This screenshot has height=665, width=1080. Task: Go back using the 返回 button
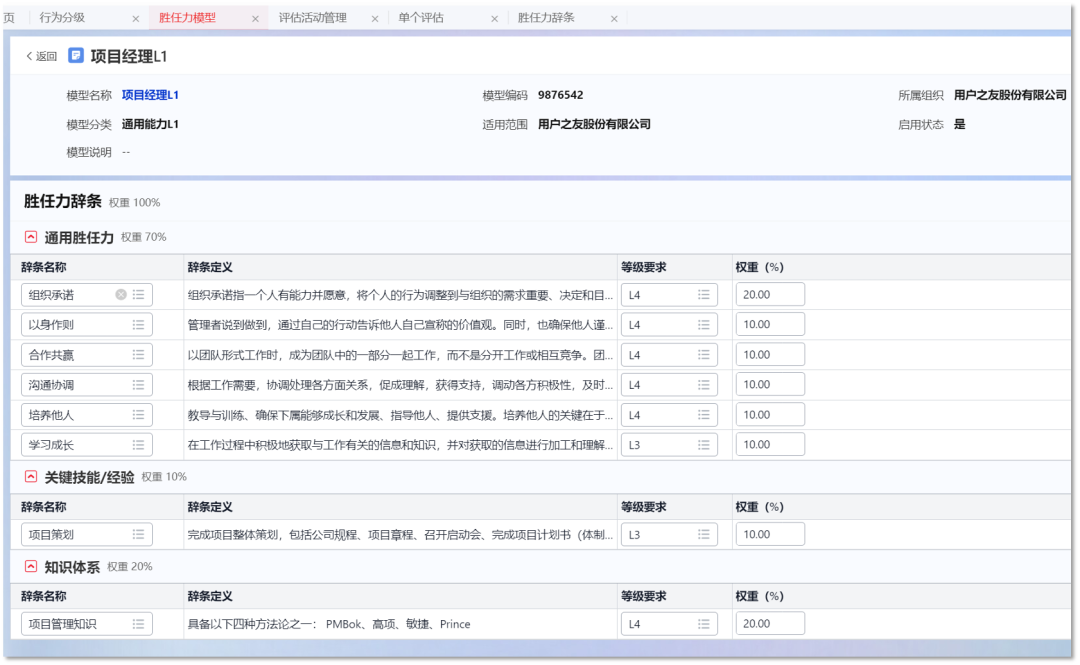[41, 56]
